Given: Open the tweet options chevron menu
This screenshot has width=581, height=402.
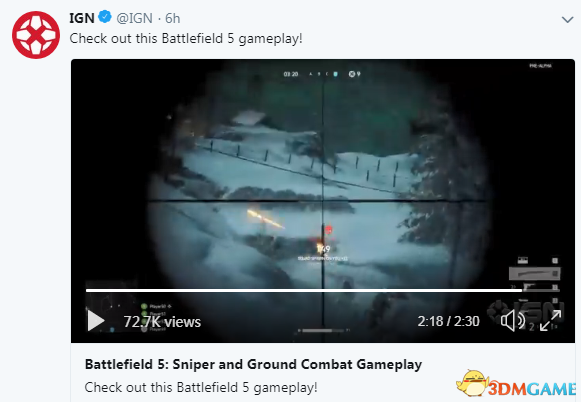Looking at the screenshot, I should coord(567,19).
